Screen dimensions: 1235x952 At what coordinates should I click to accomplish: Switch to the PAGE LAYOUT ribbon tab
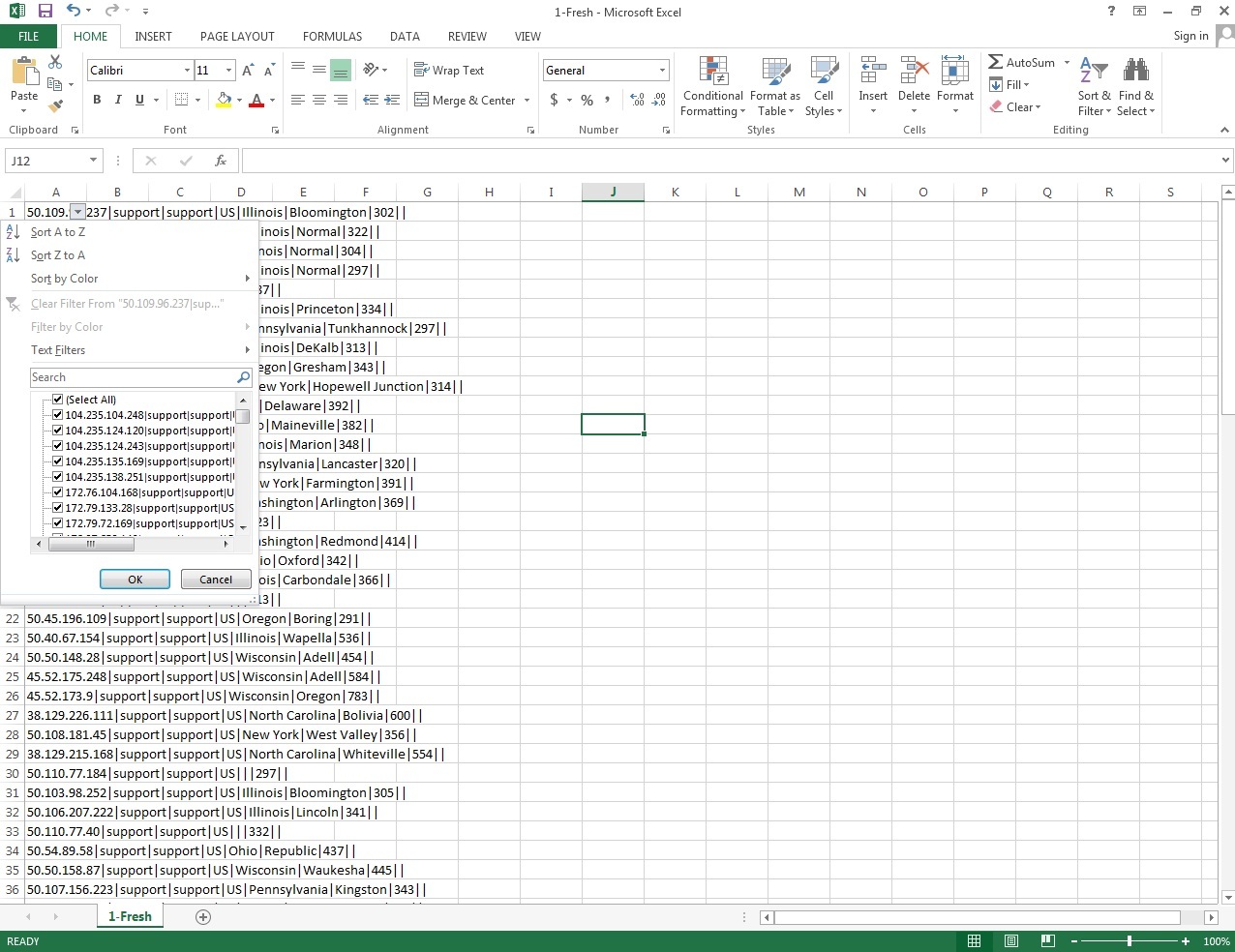237,36
